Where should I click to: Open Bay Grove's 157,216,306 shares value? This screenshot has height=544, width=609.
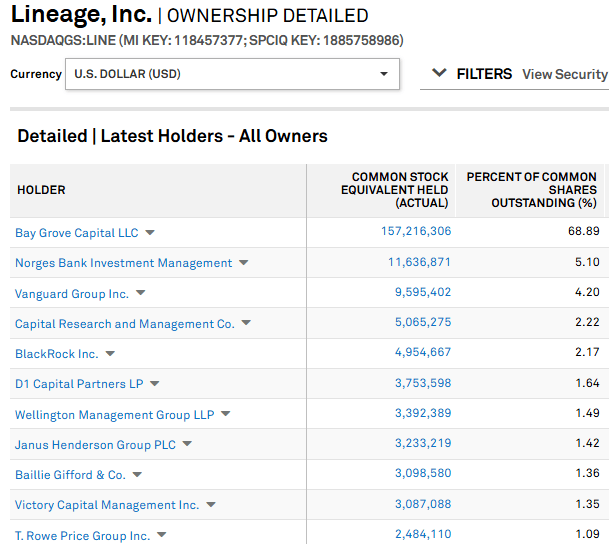(x=416, y=232)
